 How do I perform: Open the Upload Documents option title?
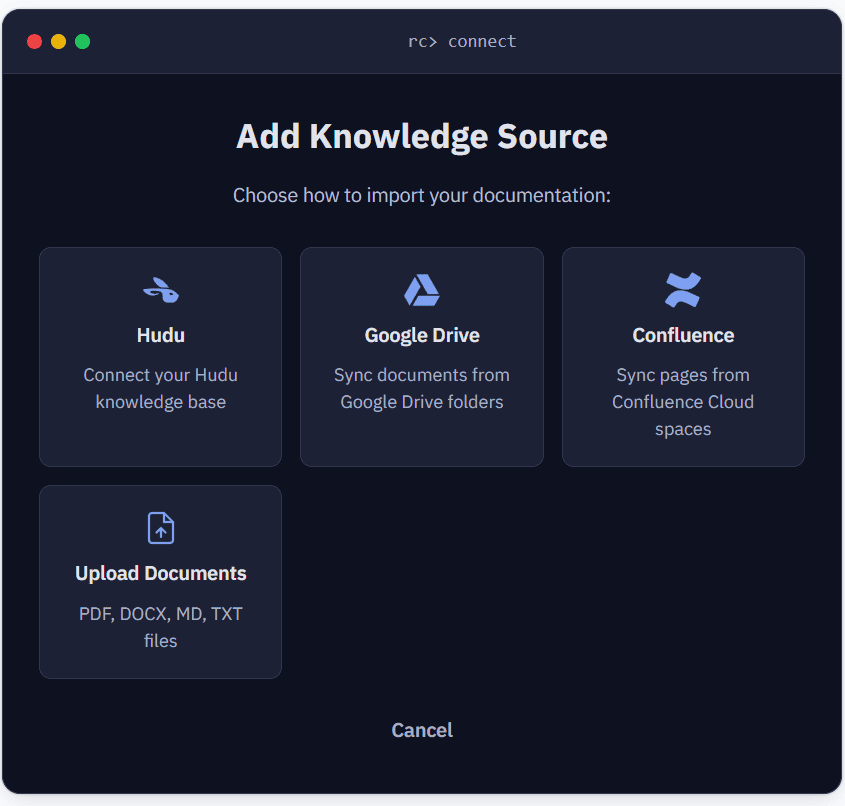point(161,574)
